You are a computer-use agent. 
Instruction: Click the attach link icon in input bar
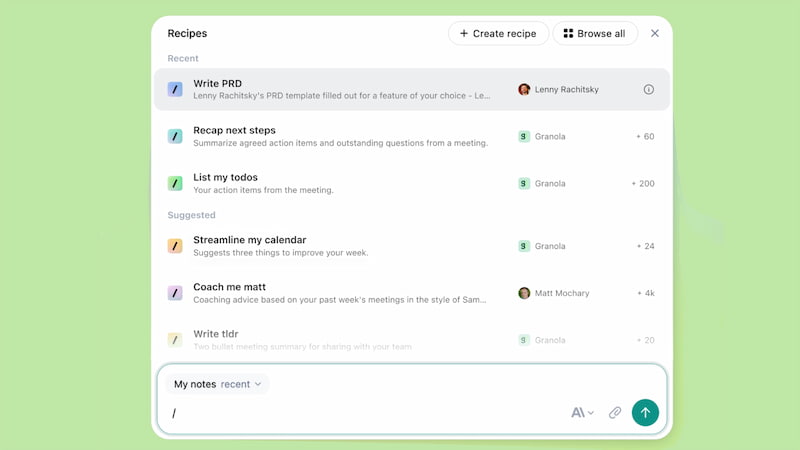615,412
